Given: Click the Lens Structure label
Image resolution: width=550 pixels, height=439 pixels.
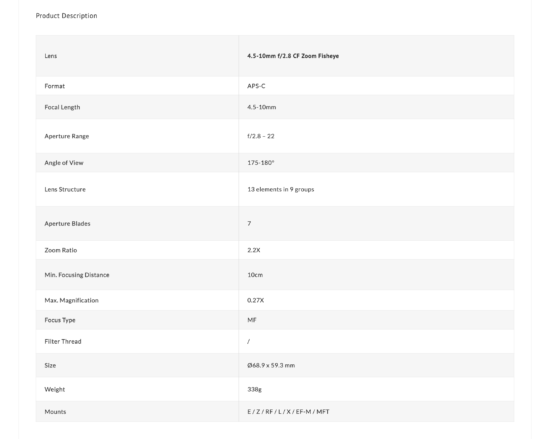Looking at the screenshot, I should pos(65,189).
